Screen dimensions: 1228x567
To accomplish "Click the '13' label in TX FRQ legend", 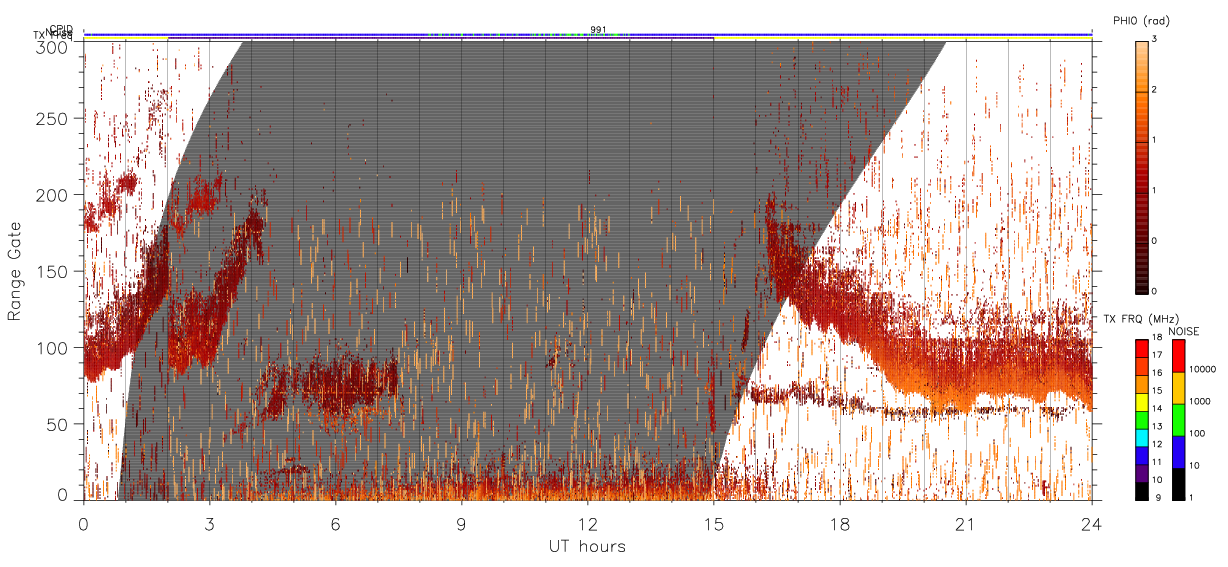I will 1158,426.
